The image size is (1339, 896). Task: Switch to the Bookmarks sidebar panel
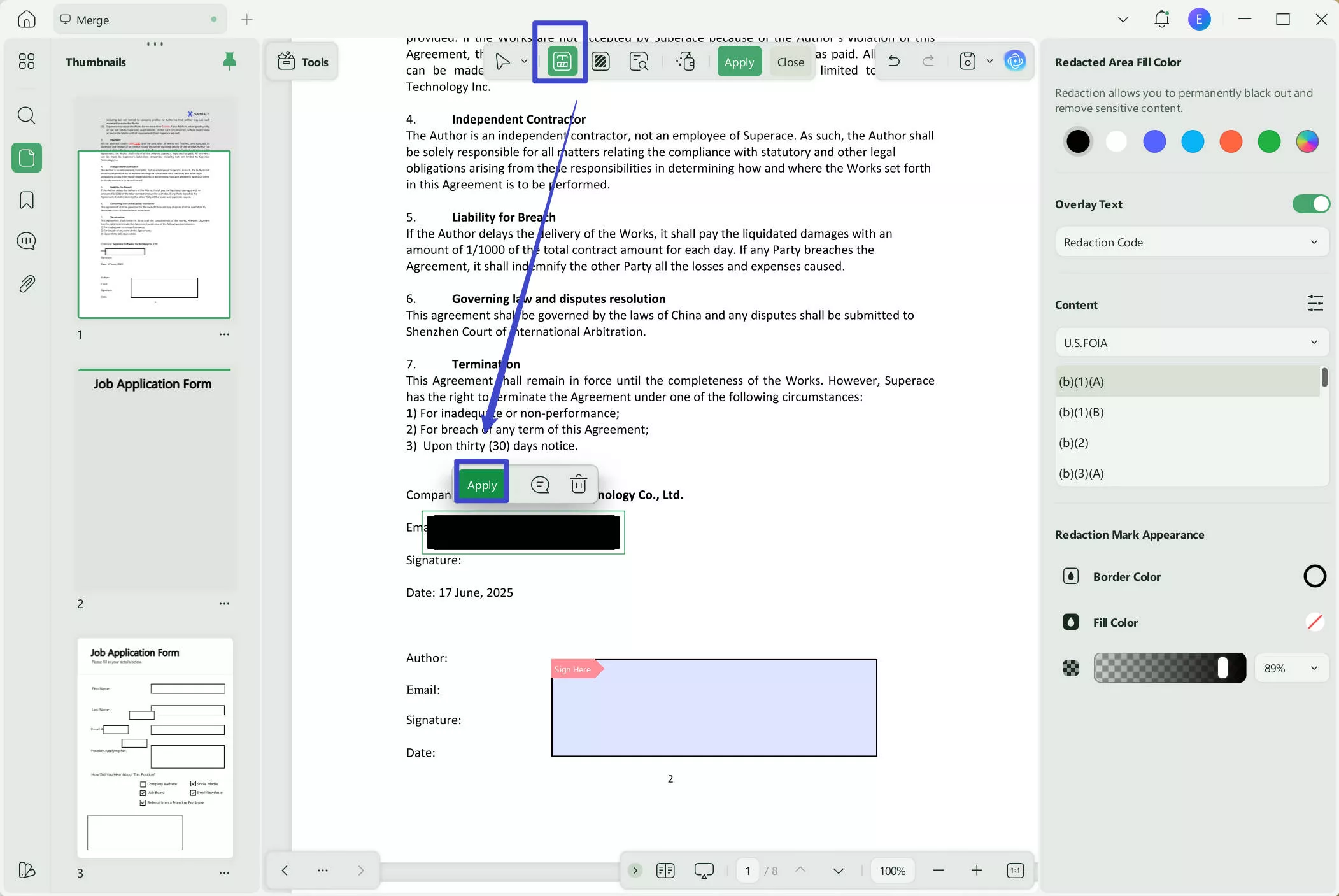pyautogui.click(x=26, y=200)
